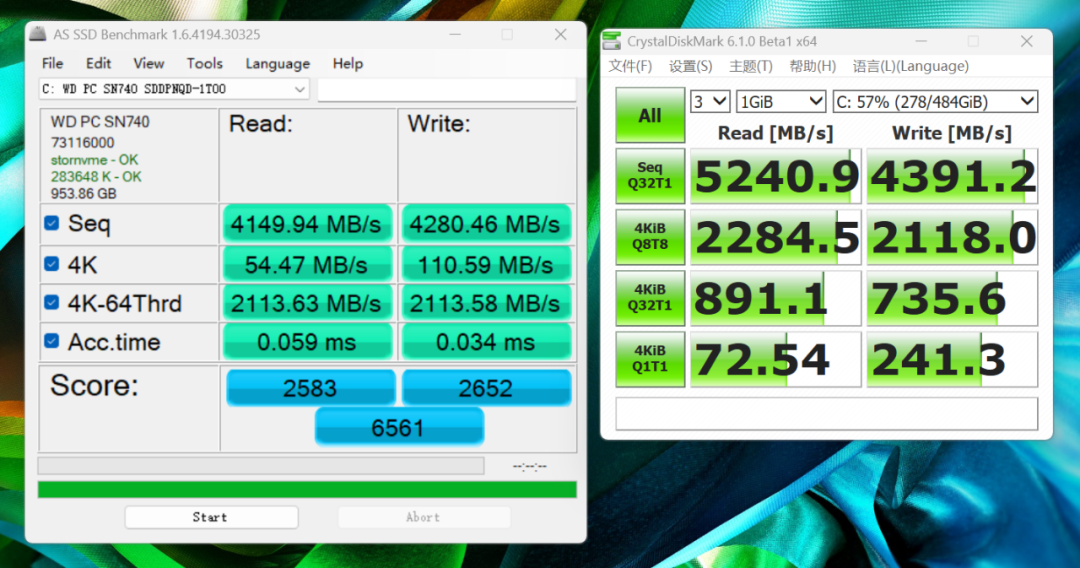Open the 帮助(H) menu in CrystalDiskMark
This screenshot has width=1080, height=568.
click(813, 66)
